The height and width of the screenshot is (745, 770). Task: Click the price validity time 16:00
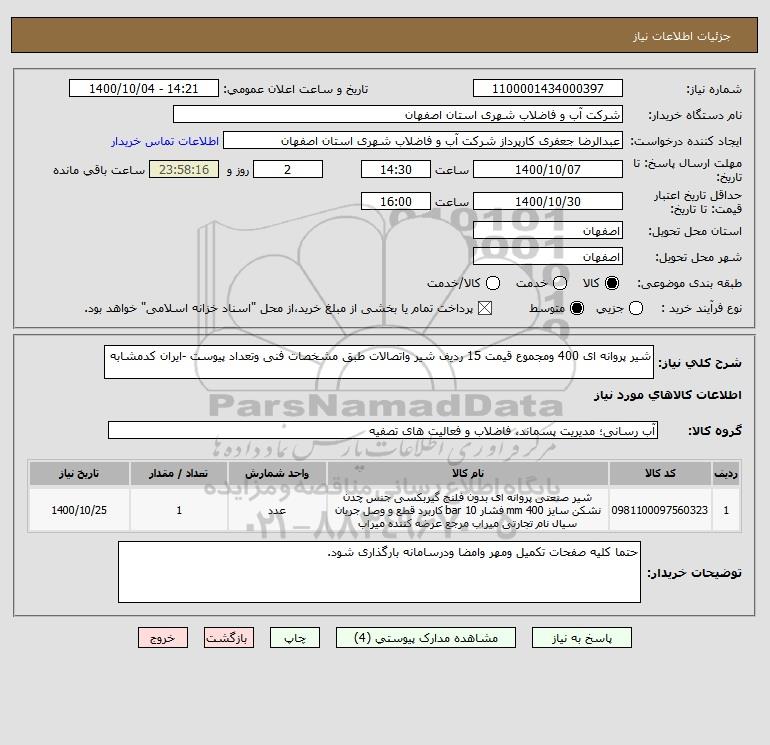point(396,201)
